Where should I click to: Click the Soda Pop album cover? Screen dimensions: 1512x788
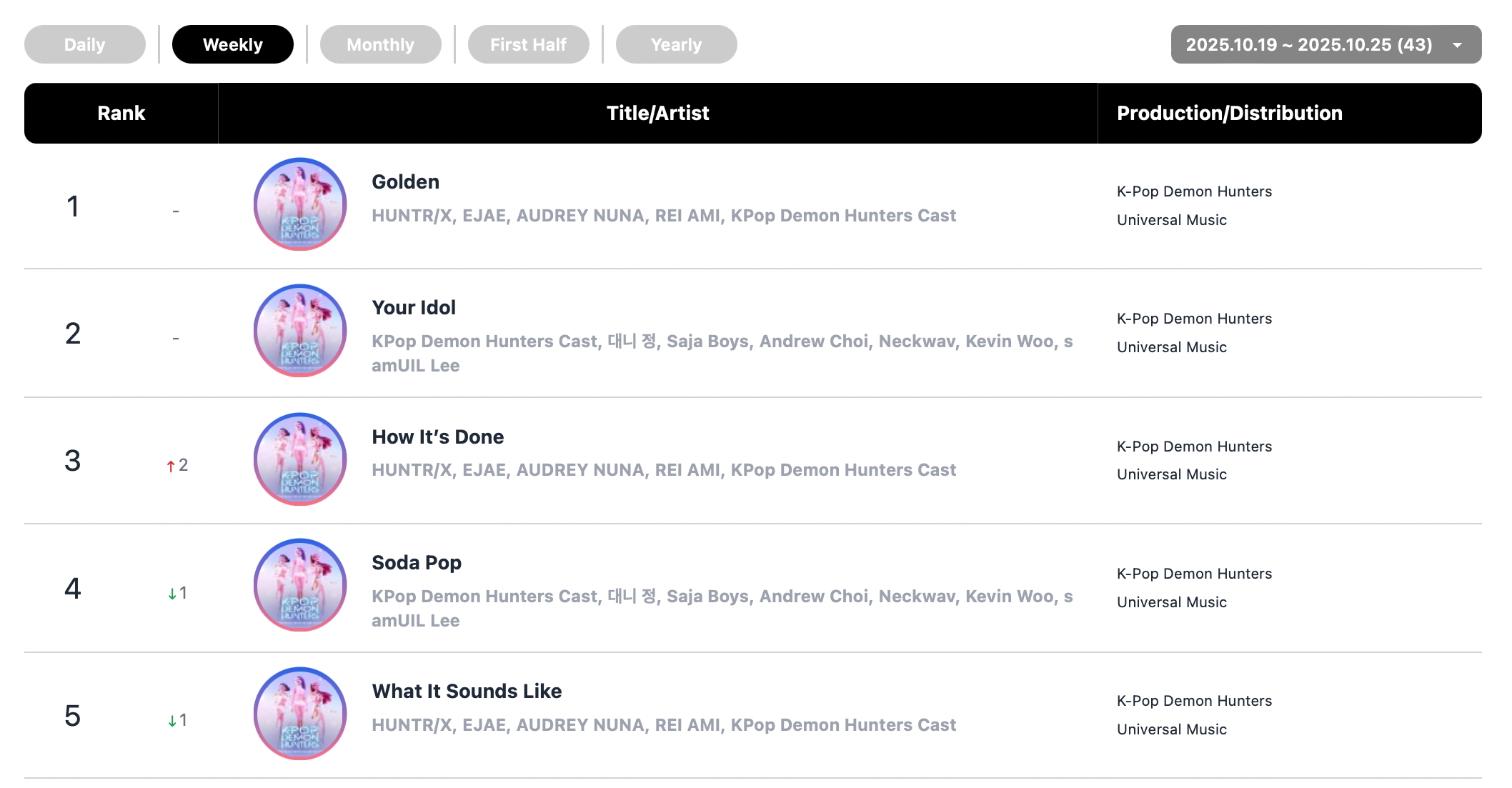(300, 585)
